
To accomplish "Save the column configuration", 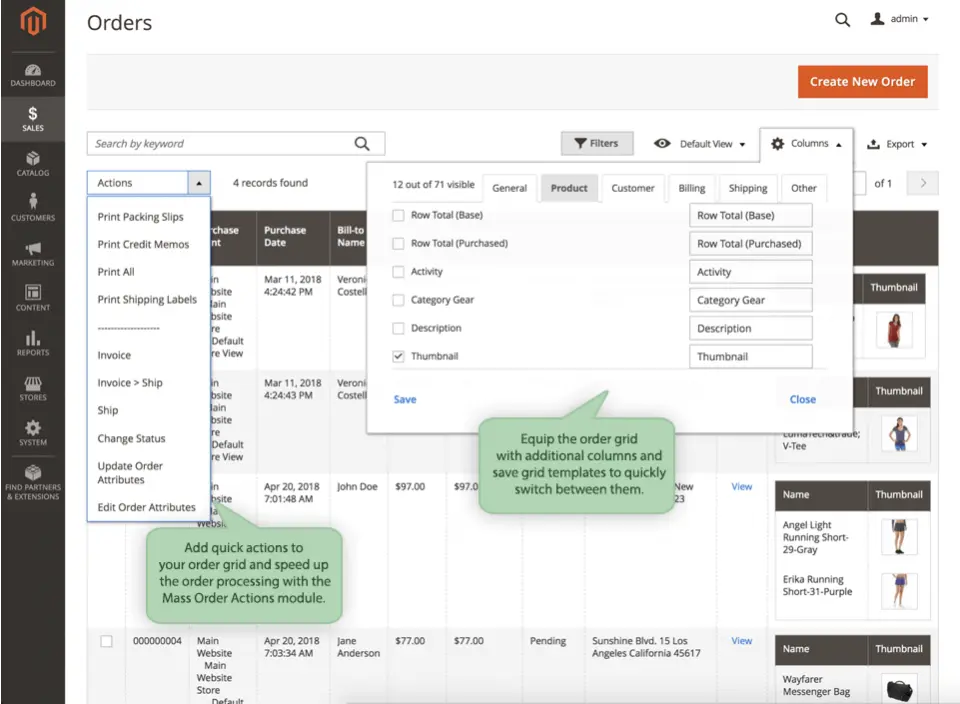I will pos(404,399).
